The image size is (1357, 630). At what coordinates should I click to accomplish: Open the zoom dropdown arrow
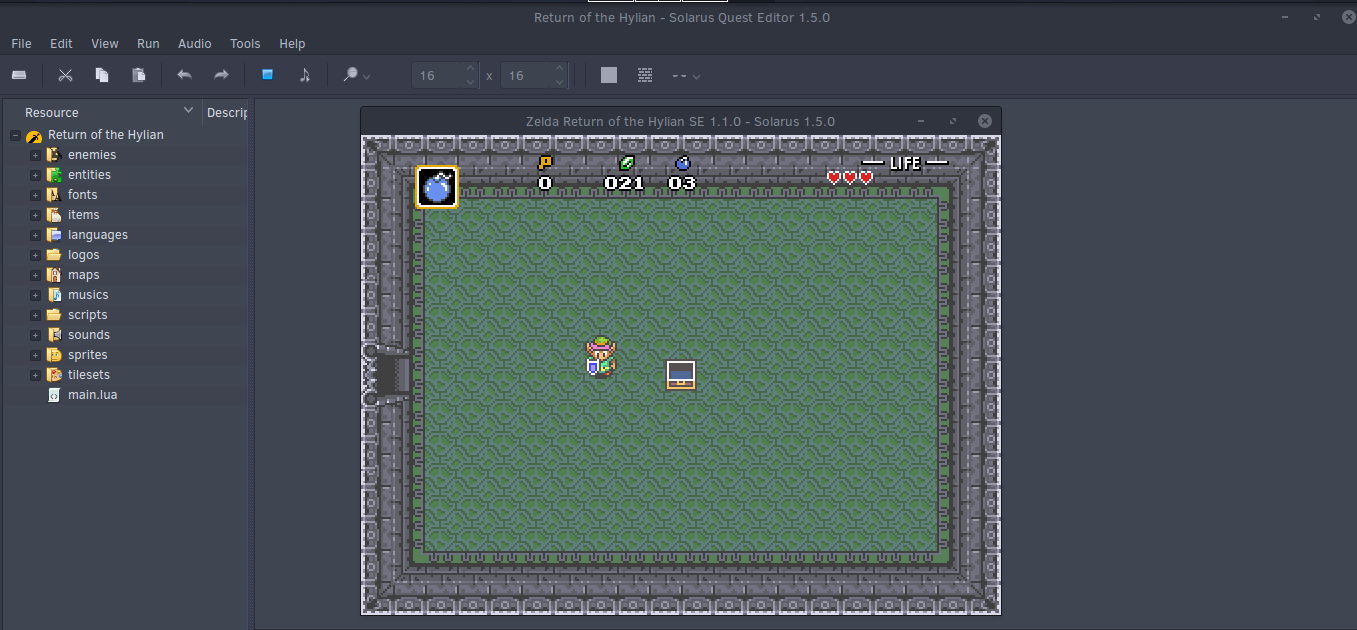pyautogui.click(x=367, y=76)
